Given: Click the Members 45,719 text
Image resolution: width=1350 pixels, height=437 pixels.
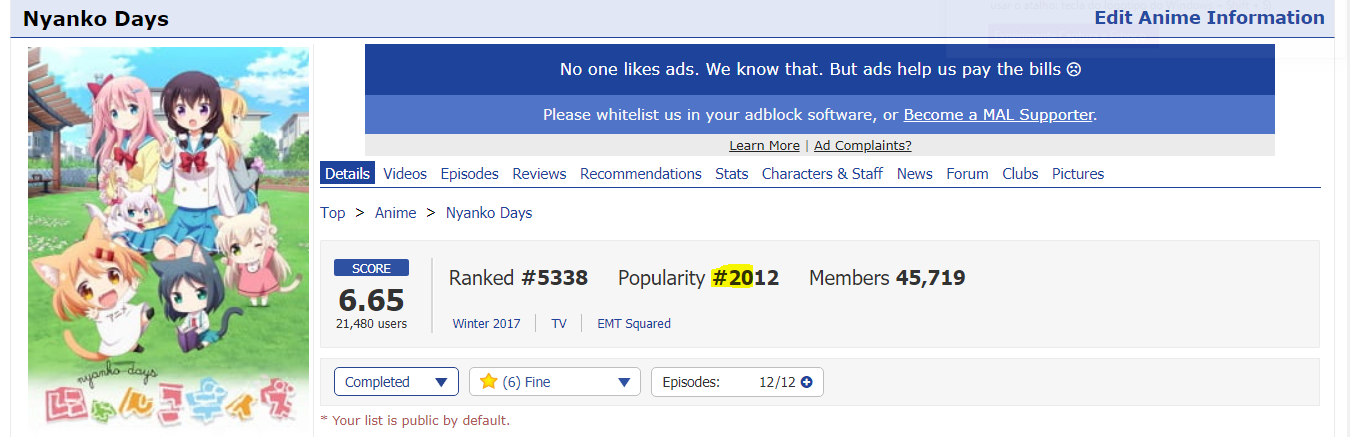Looking at the screenshot, I should [887, 278].
